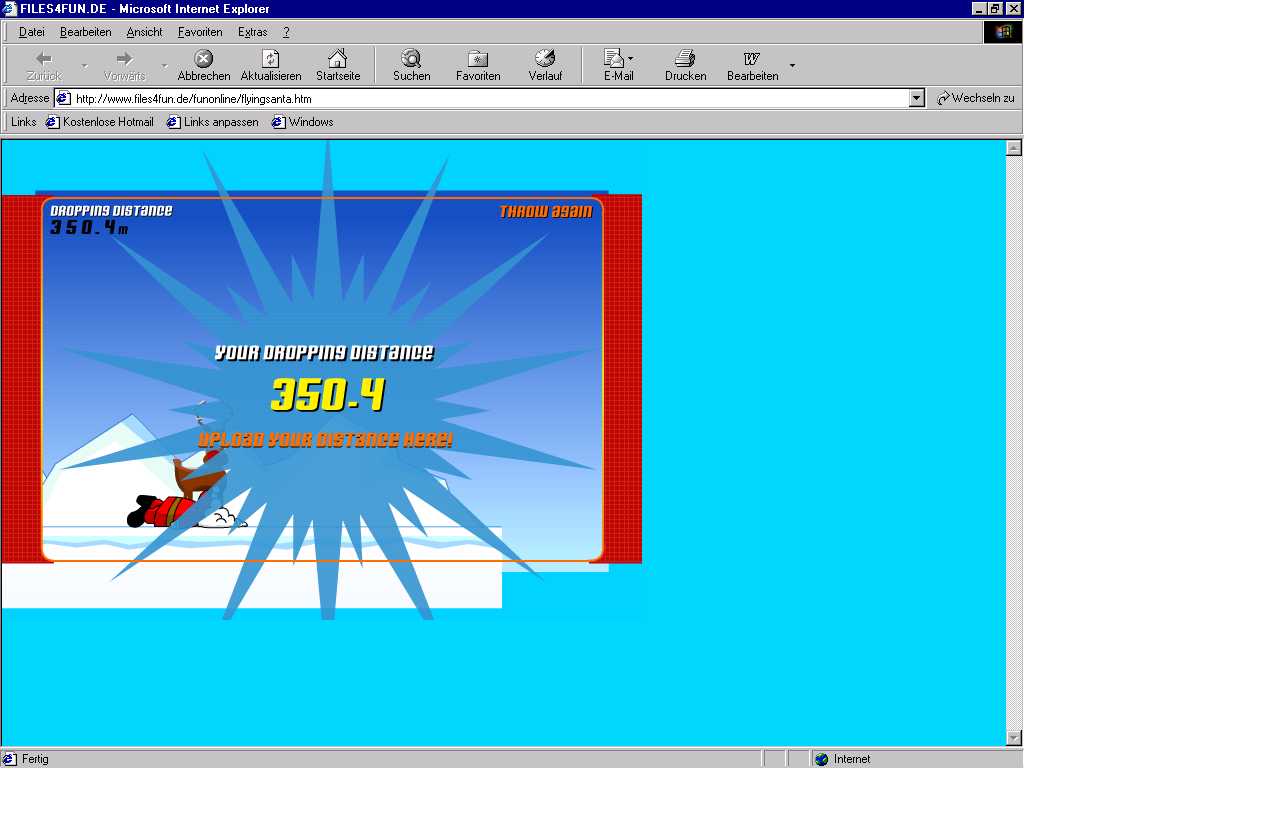
Task: Open the Favoriten folder icon
Action: (478, 59)
